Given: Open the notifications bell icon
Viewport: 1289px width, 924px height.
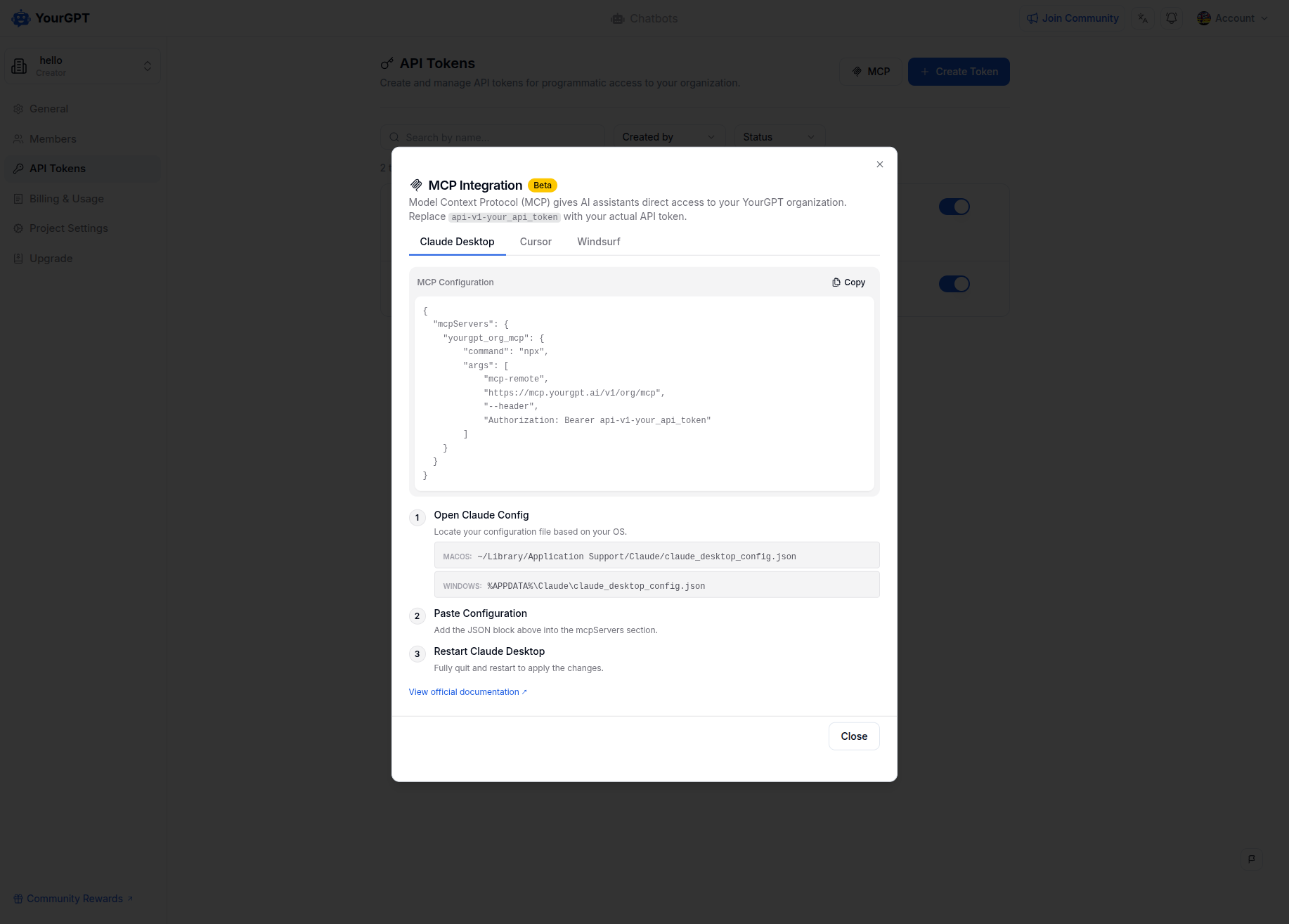Looking at the screenshot, I should 1172,18.
